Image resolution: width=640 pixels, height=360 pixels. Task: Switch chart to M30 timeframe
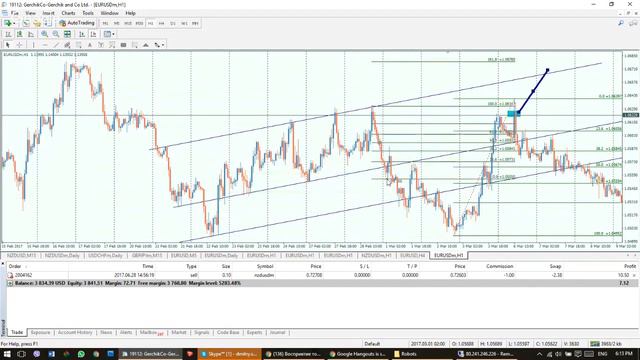(139, 24)
